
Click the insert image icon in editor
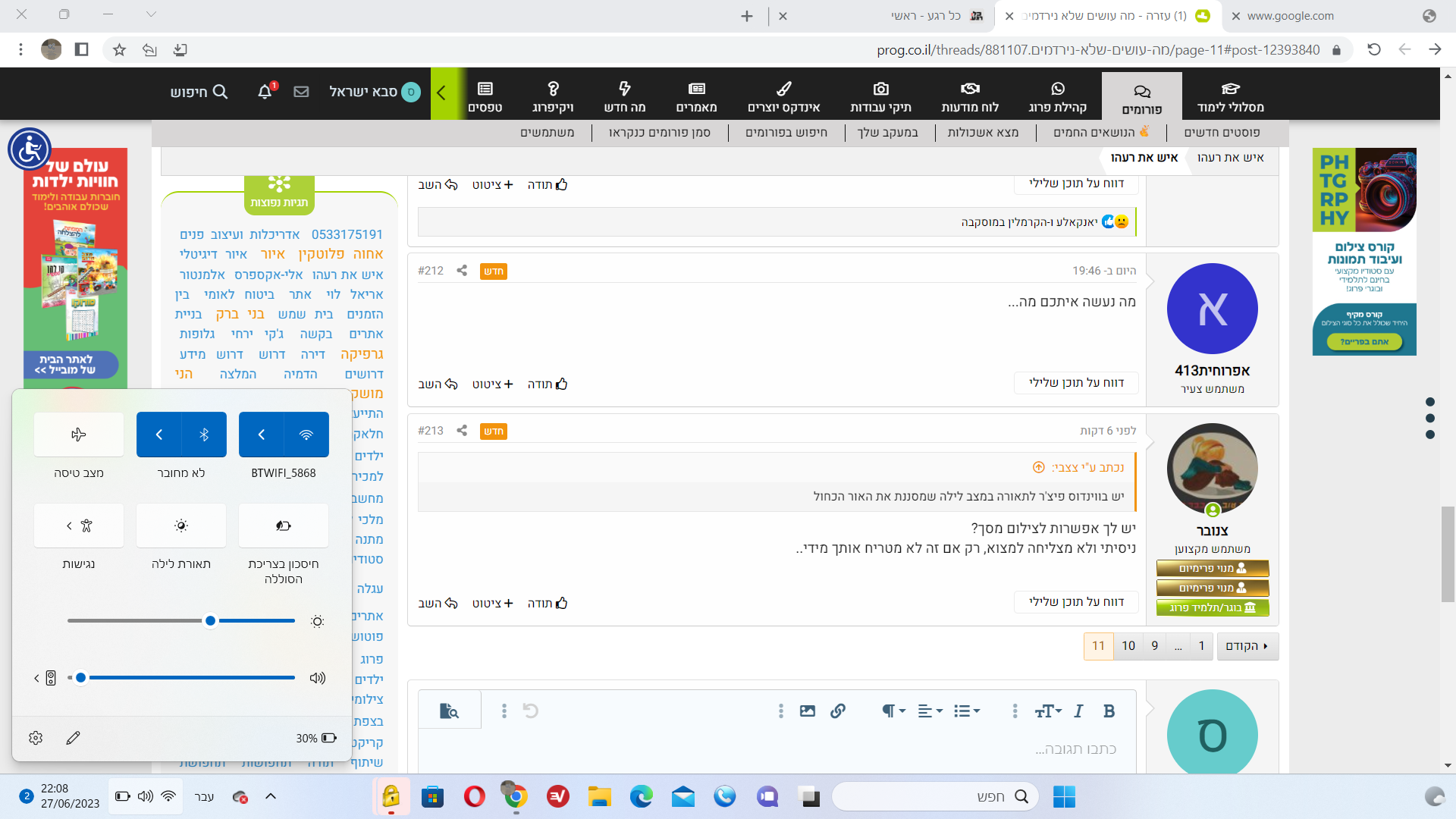pos(808,711)
